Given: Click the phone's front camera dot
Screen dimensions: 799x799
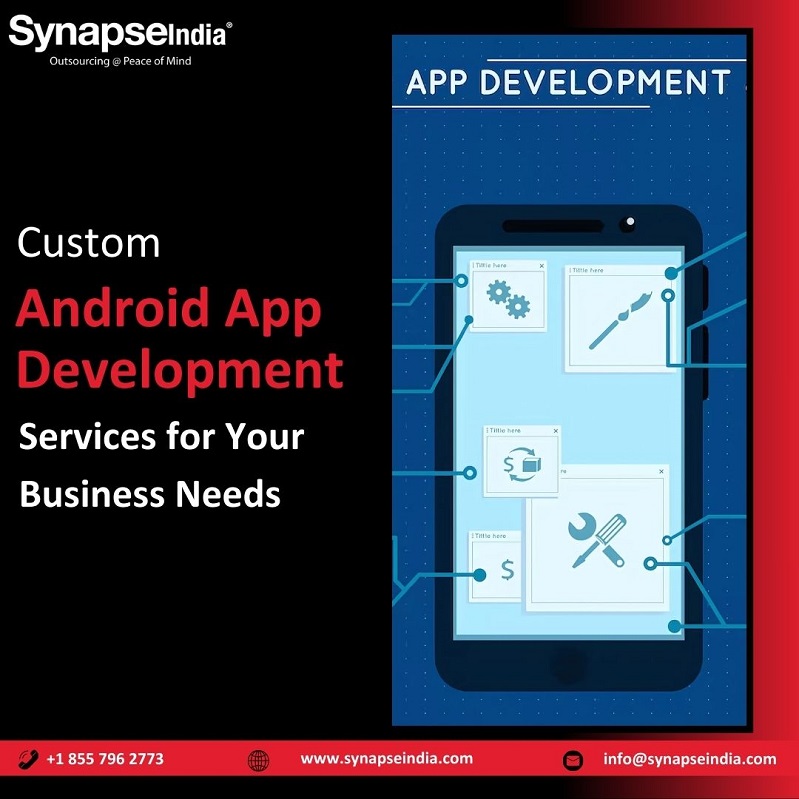Looking at the screenshot, I should pos(628,223).
